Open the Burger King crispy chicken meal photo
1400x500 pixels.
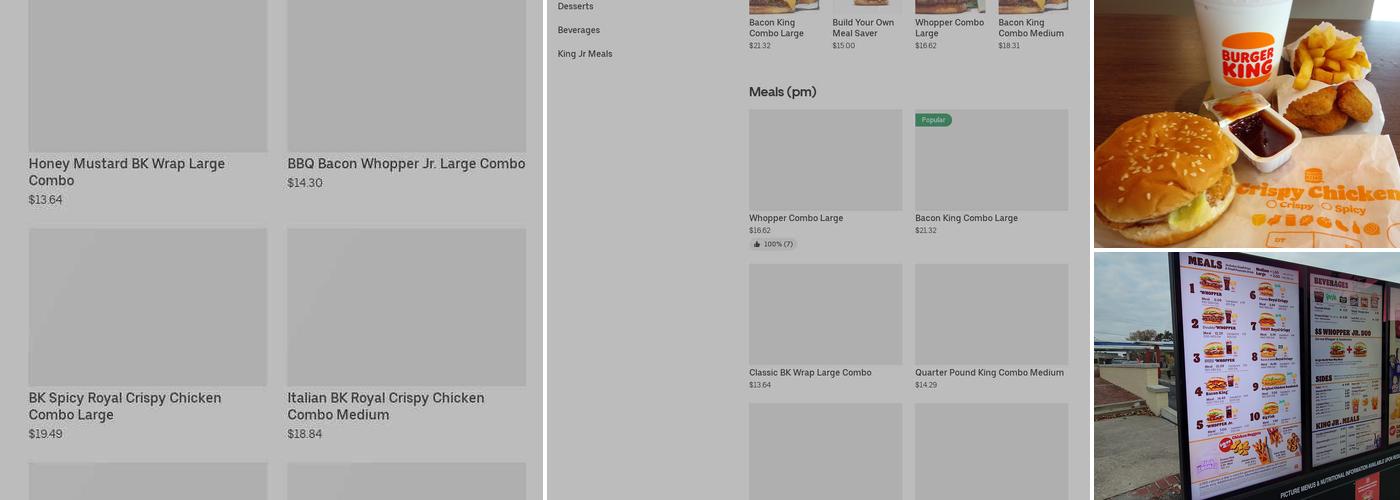1246,123
